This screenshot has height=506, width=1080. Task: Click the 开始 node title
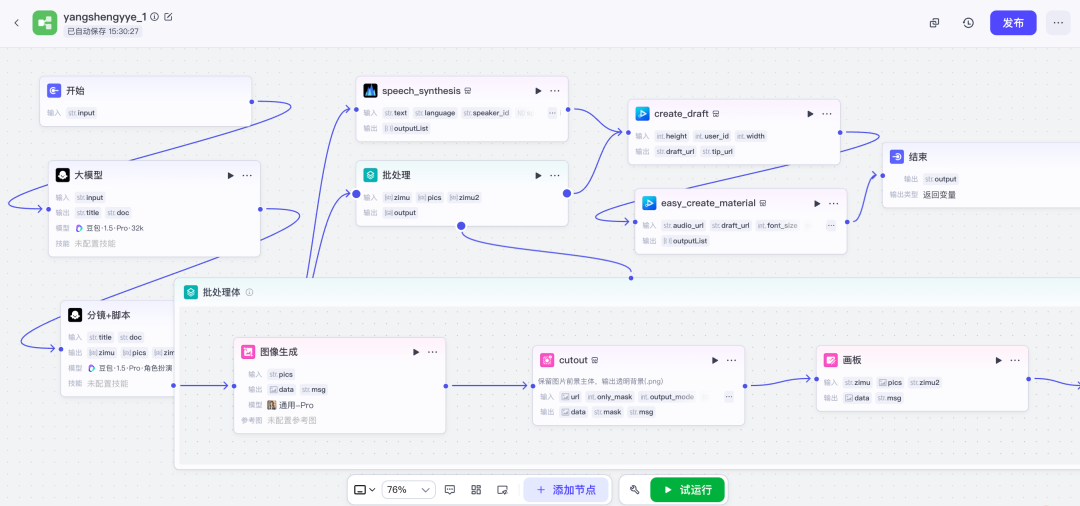click(x=76, y=91)
